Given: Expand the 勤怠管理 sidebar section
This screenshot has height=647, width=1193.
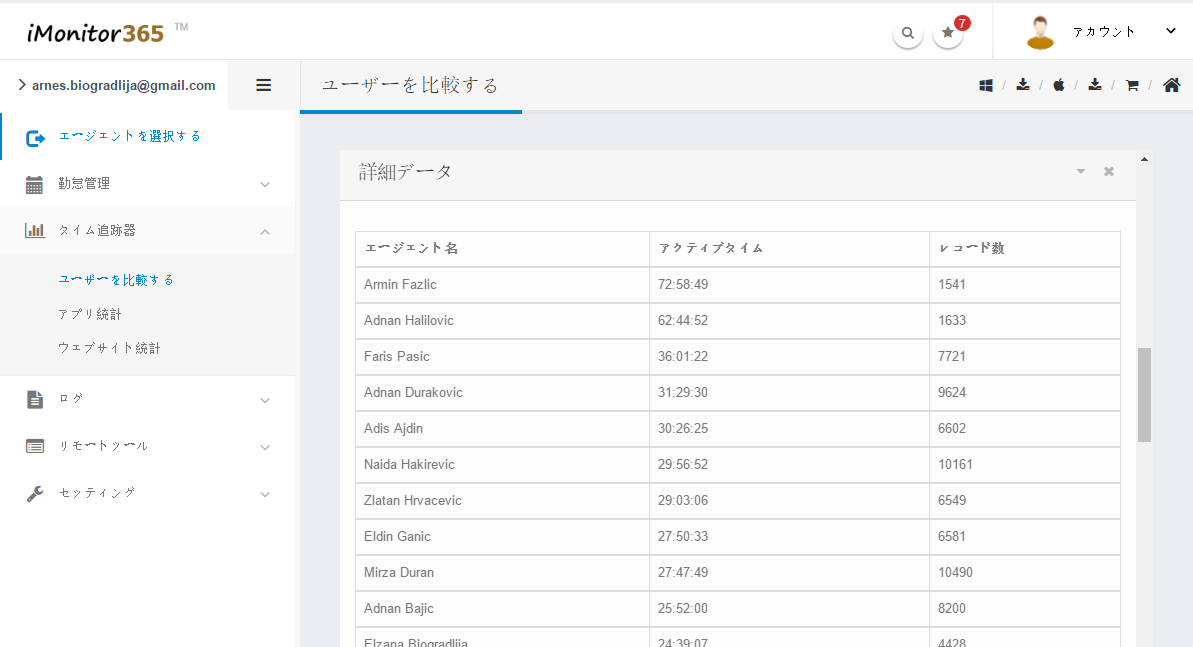Looking at the screenshot, I should tap(148, 184).
